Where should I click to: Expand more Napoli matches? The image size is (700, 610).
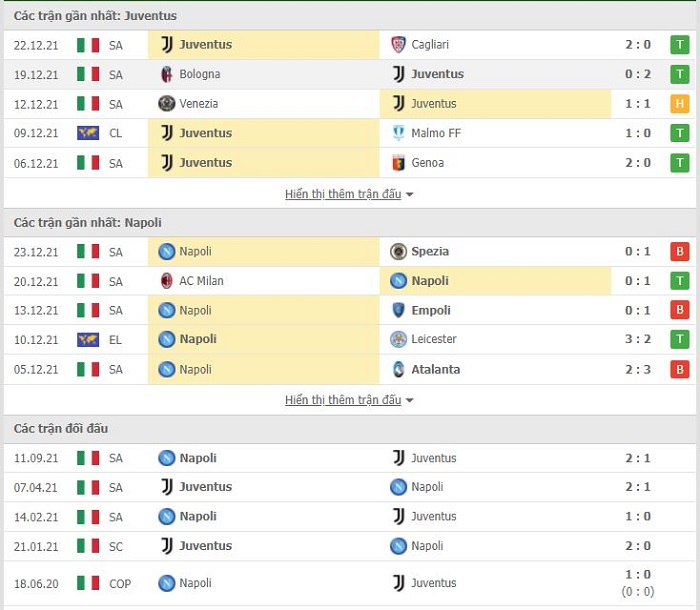click(x=349, y=400)
